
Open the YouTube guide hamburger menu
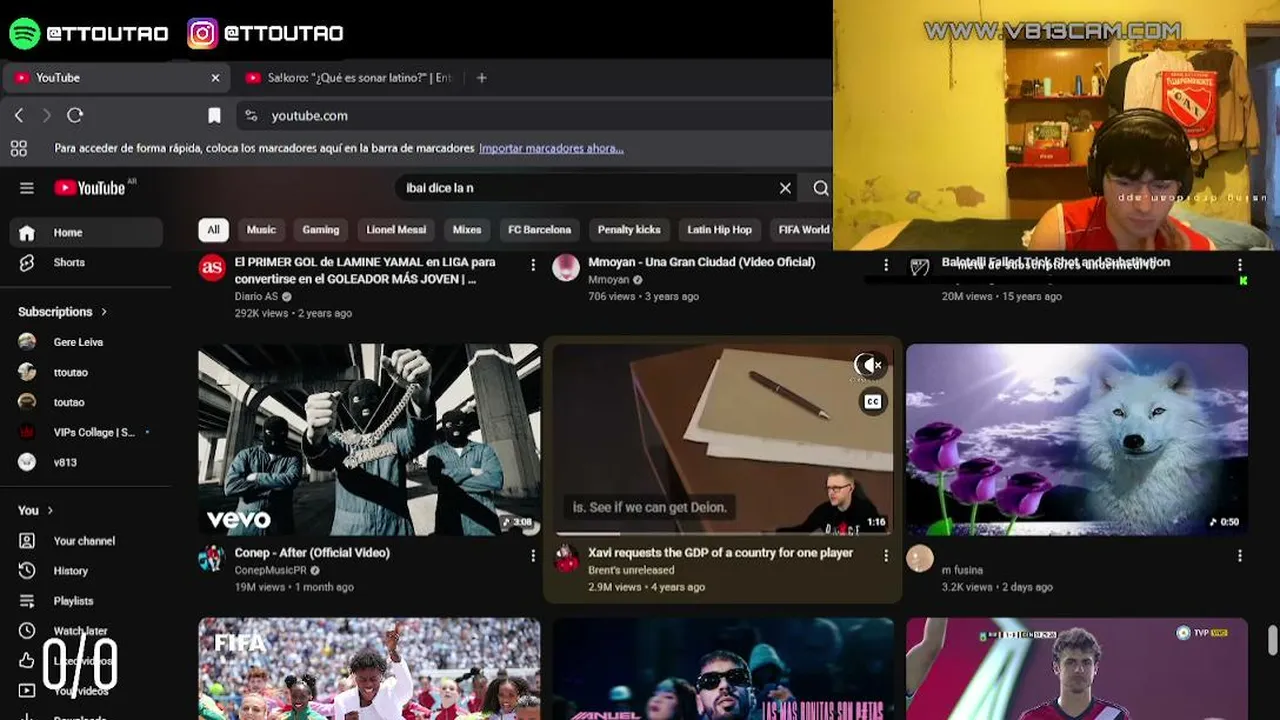click(x=27, y=188)
